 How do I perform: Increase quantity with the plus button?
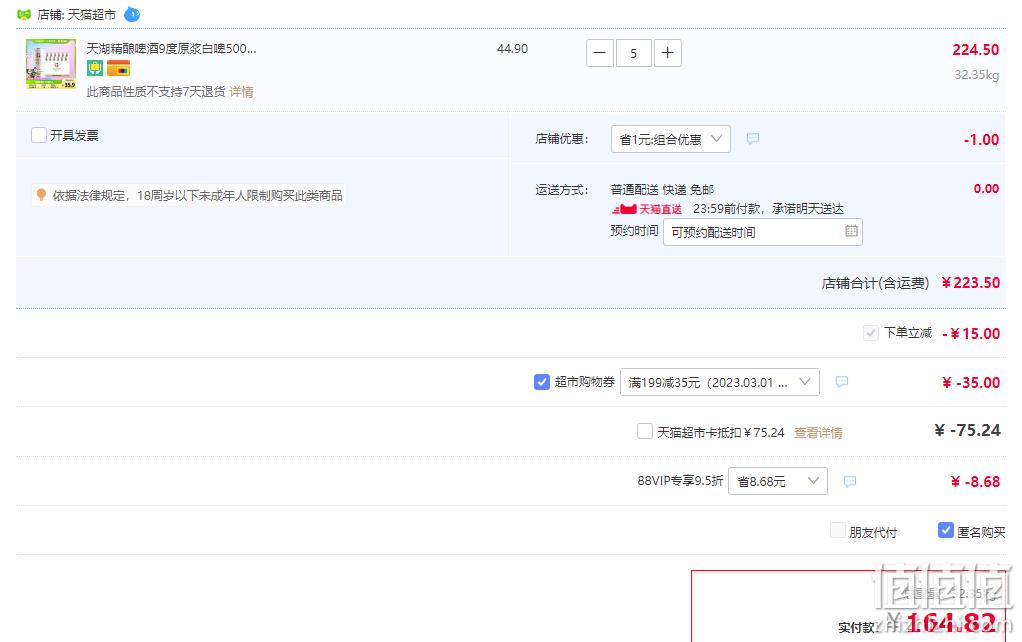[667, 53]
